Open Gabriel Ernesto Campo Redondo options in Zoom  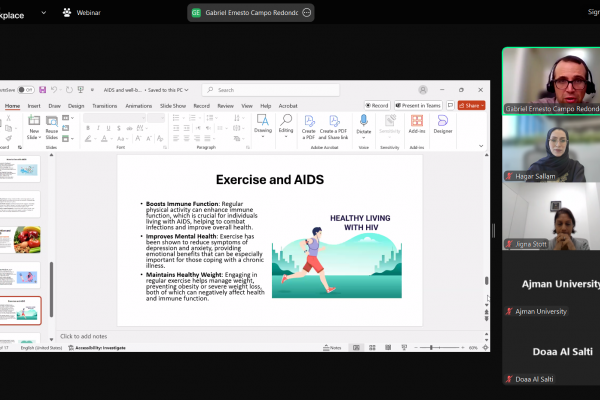click(x=307, y=13)
